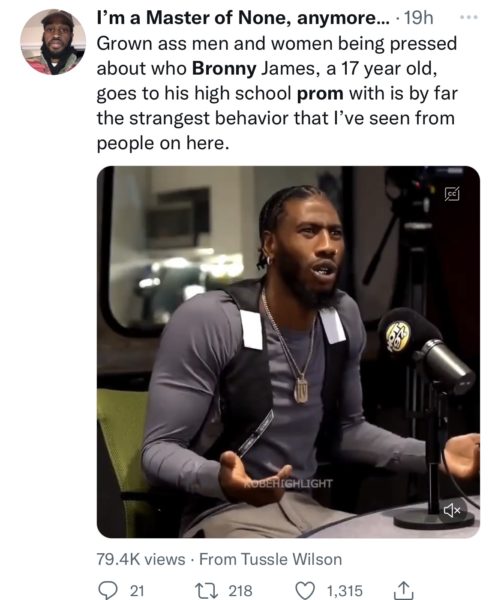
Task: View the 21 replies count
Action: point(137,590)
